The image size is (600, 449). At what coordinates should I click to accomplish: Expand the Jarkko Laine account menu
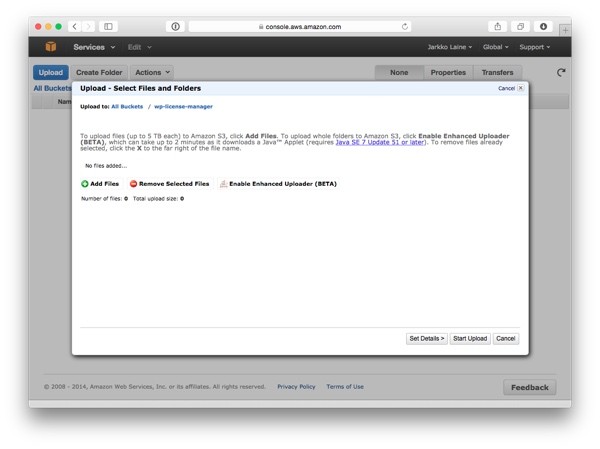coord(450,47)
